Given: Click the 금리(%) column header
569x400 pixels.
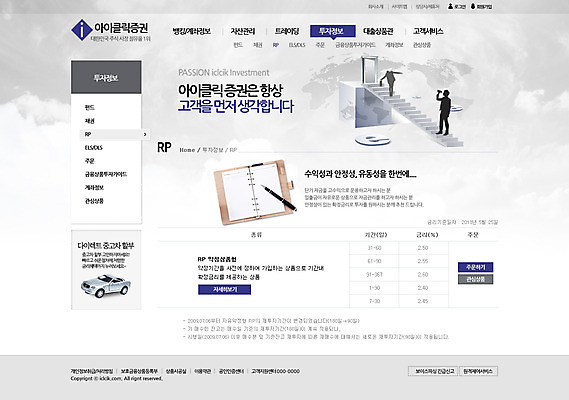Looking at the screenshot, I should point(427,235).
